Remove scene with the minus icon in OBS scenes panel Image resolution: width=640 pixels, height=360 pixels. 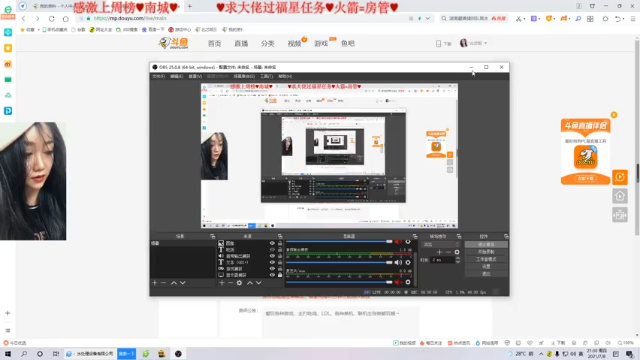pos(163,282)
